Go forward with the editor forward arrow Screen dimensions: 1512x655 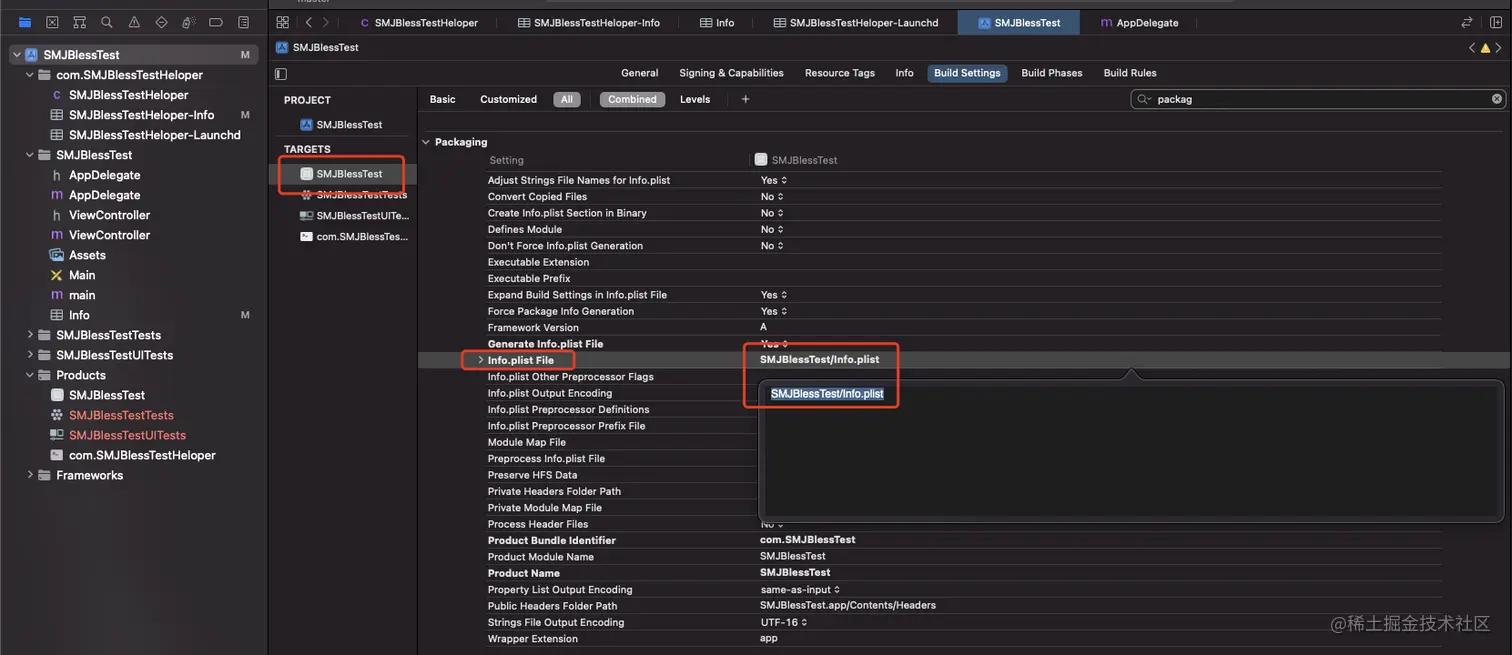click(325, 22)
